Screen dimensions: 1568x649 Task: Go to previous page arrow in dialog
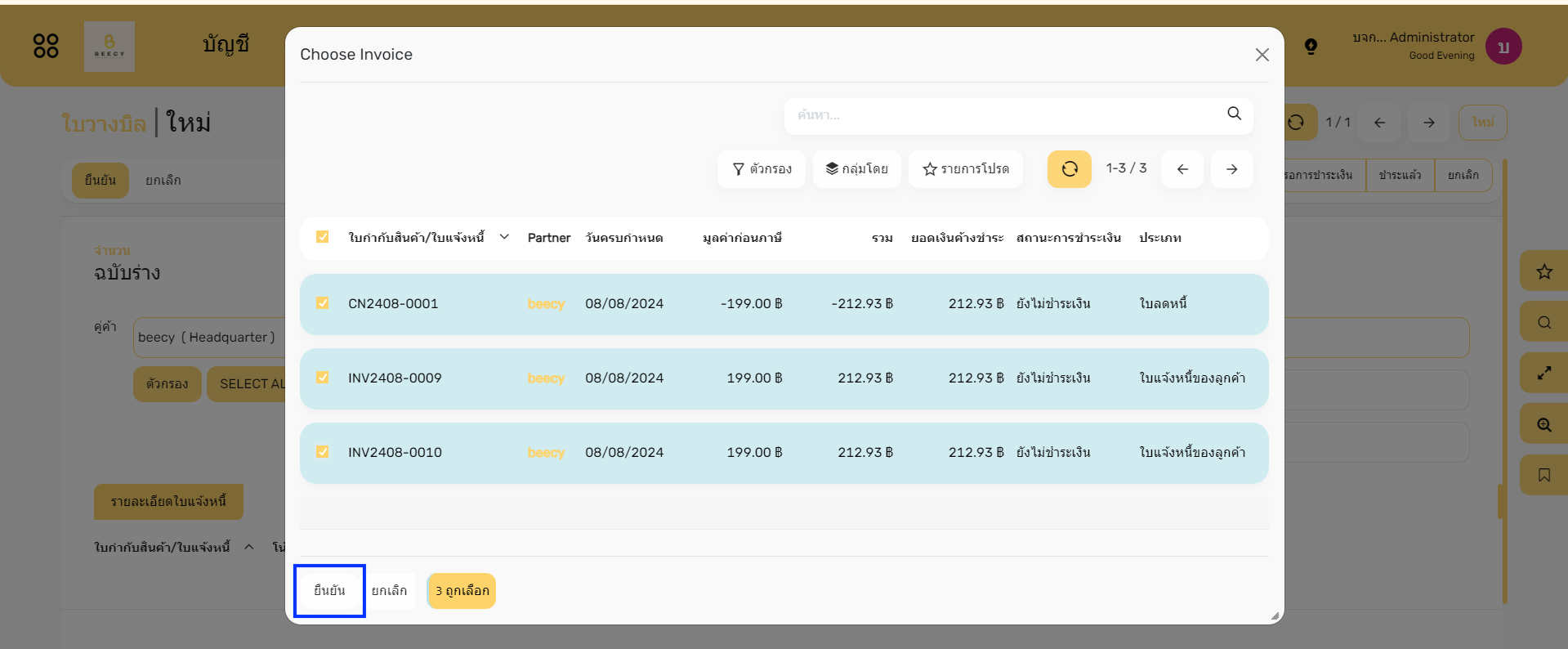[x=1182, y=169]
